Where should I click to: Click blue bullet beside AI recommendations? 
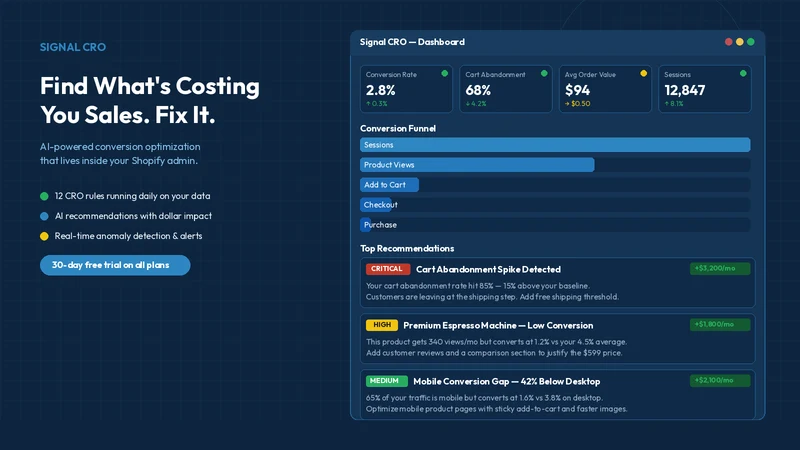pyautogui.click(x=44, y=216)
